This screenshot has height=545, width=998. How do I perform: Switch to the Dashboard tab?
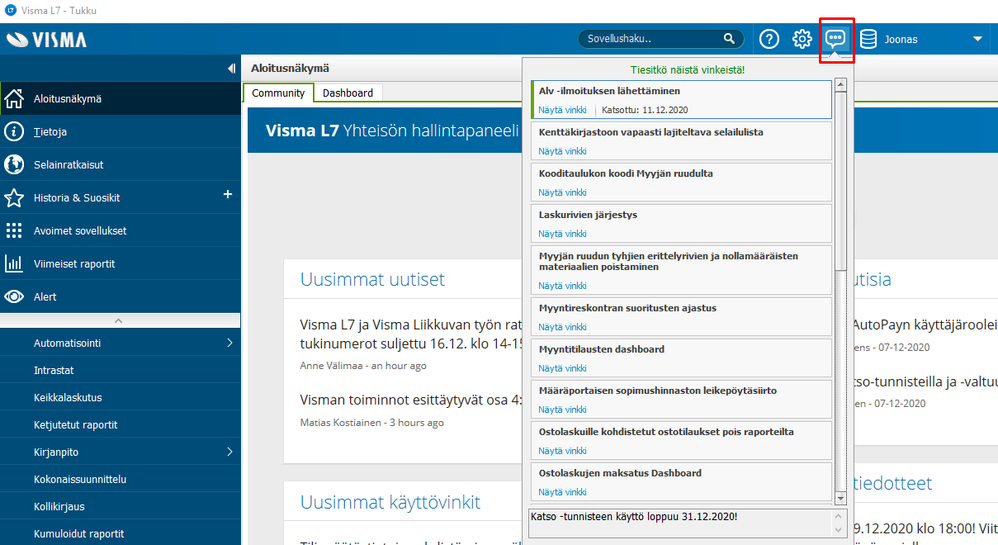point(348,93)
